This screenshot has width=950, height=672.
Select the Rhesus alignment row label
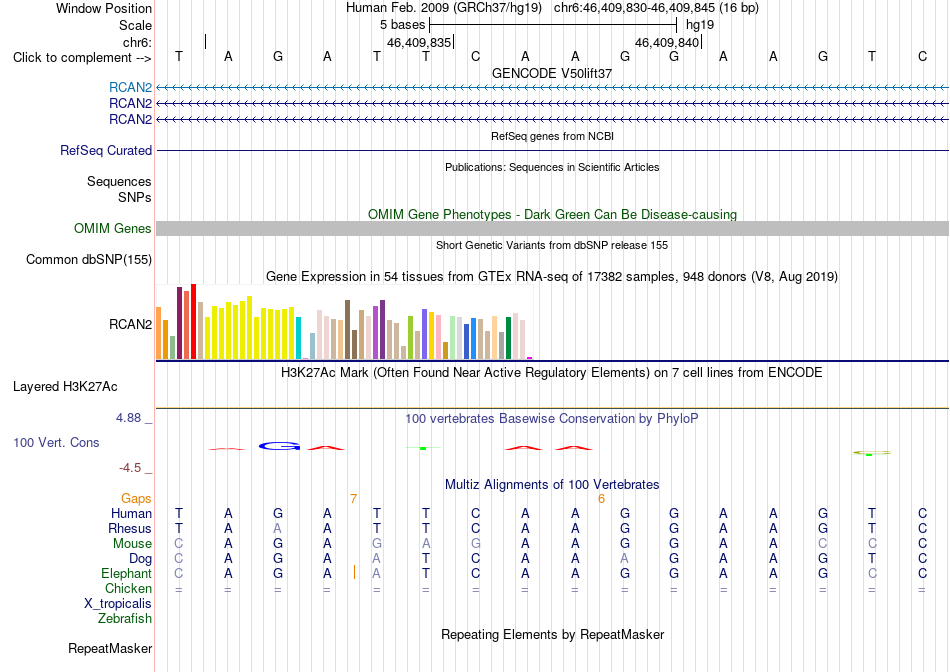130,528
